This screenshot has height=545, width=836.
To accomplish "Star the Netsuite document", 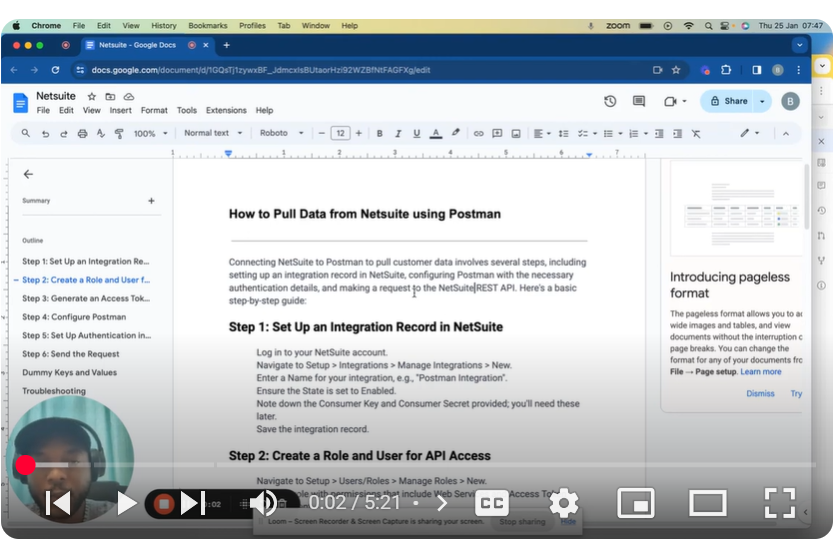I will coord(92,97).
